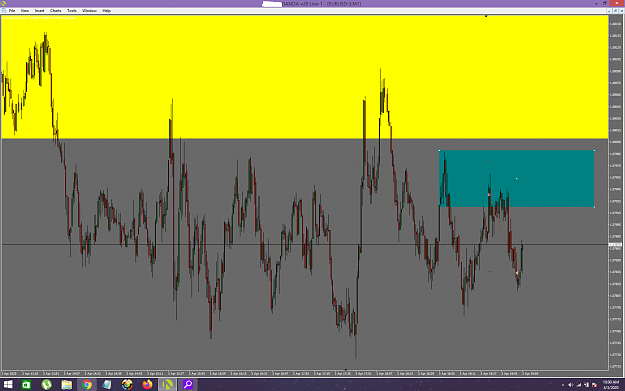625x391 pixels.
Task: Click the current price label on scale
Action: click(x=615, y=244)
